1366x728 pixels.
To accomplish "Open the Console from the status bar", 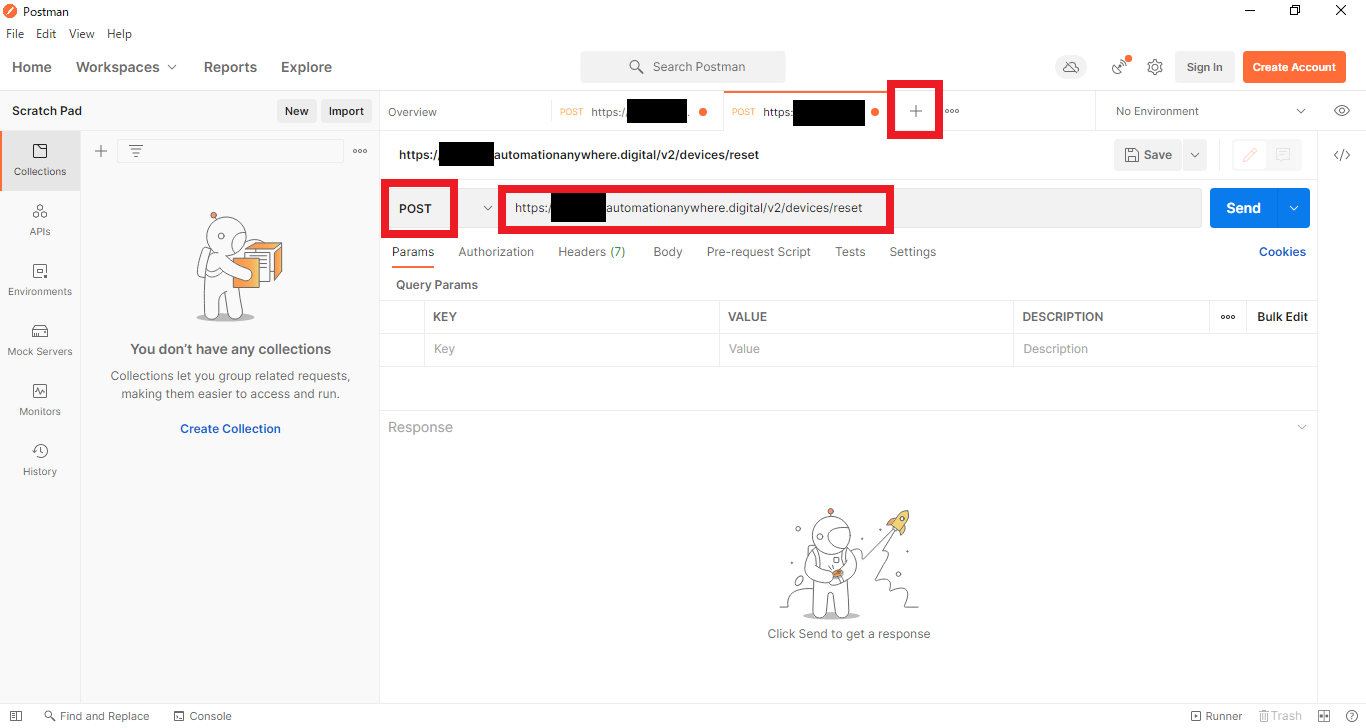I will click(202, 716).
